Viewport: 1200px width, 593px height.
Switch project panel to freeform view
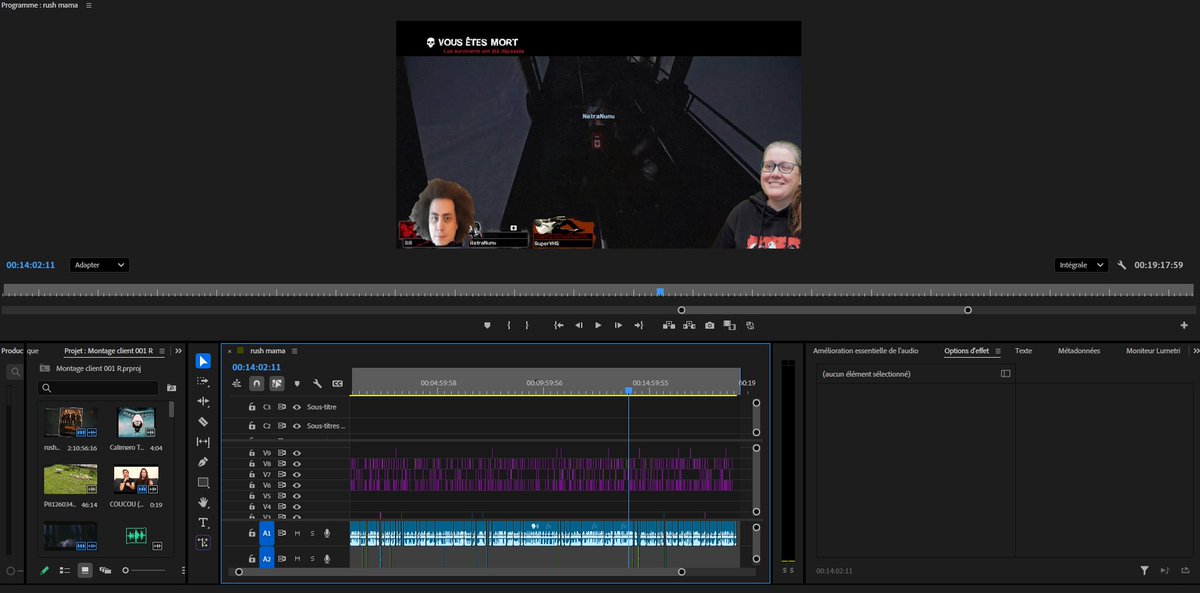point(105,570)
